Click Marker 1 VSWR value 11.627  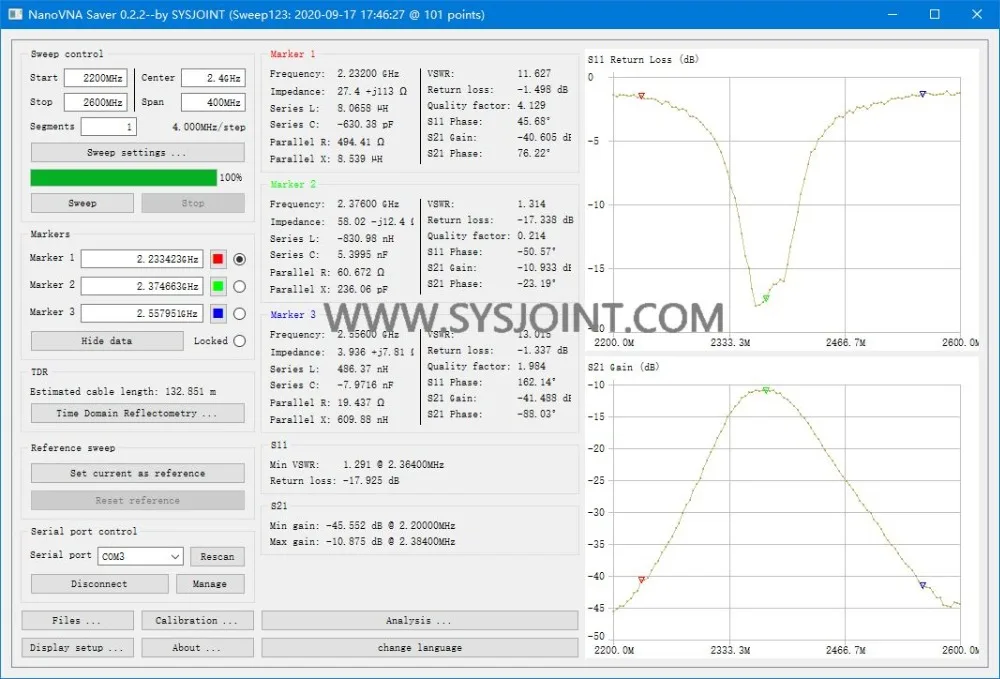(x=534, y=73)
